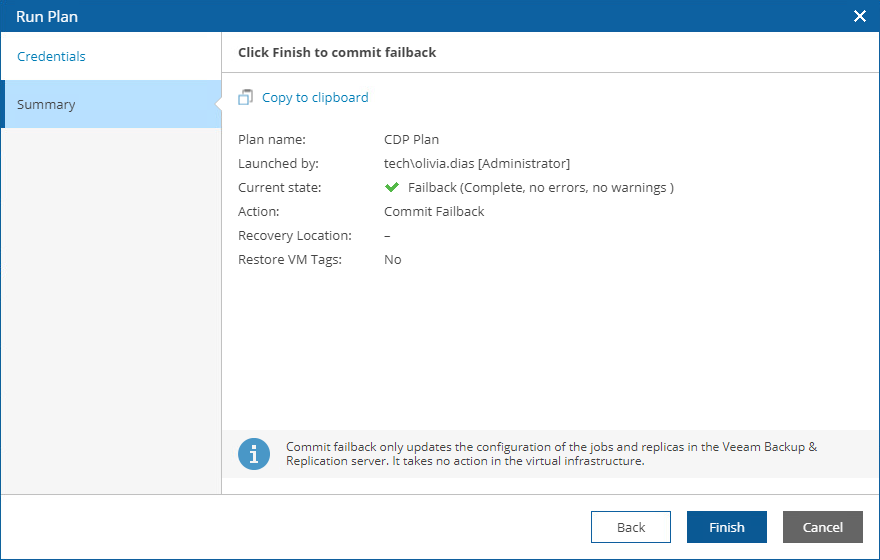Click the Commit Failback action value
This screenshot has width=880, height=560.
[x=434, y=211]
